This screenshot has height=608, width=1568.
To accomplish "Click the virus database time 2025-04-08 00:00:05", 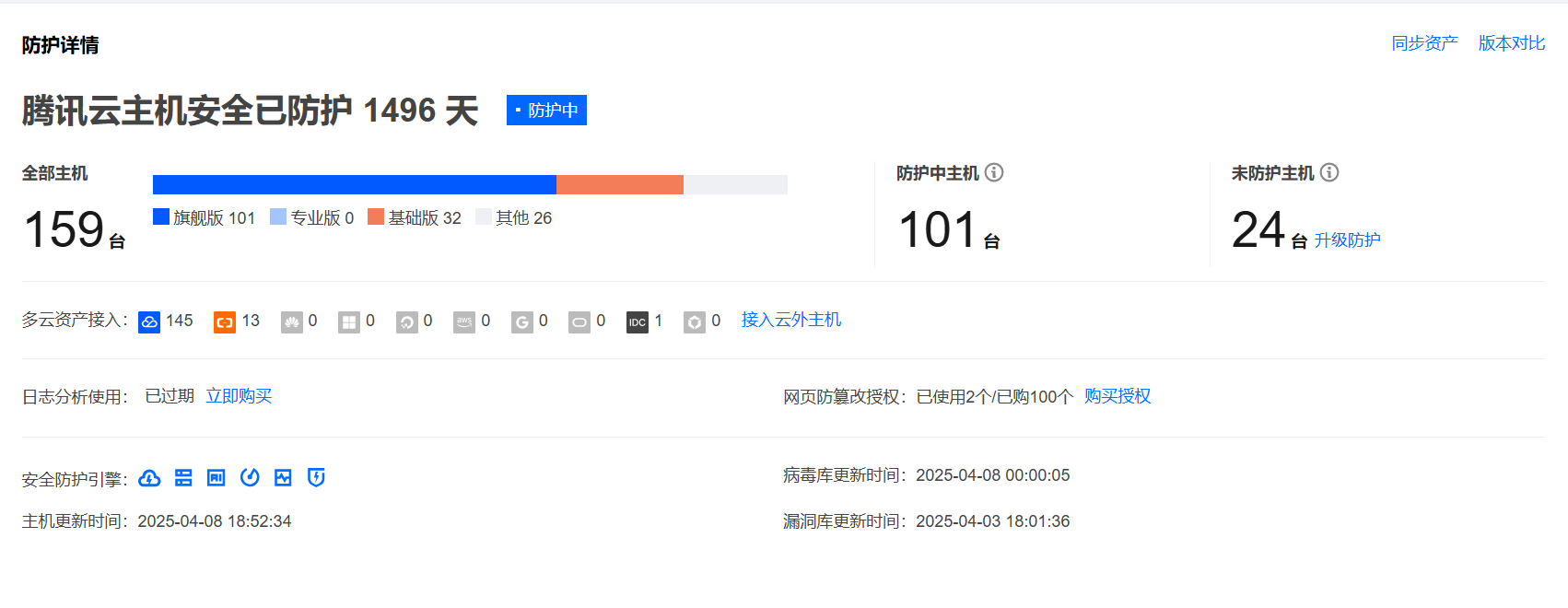I will 993,475.
